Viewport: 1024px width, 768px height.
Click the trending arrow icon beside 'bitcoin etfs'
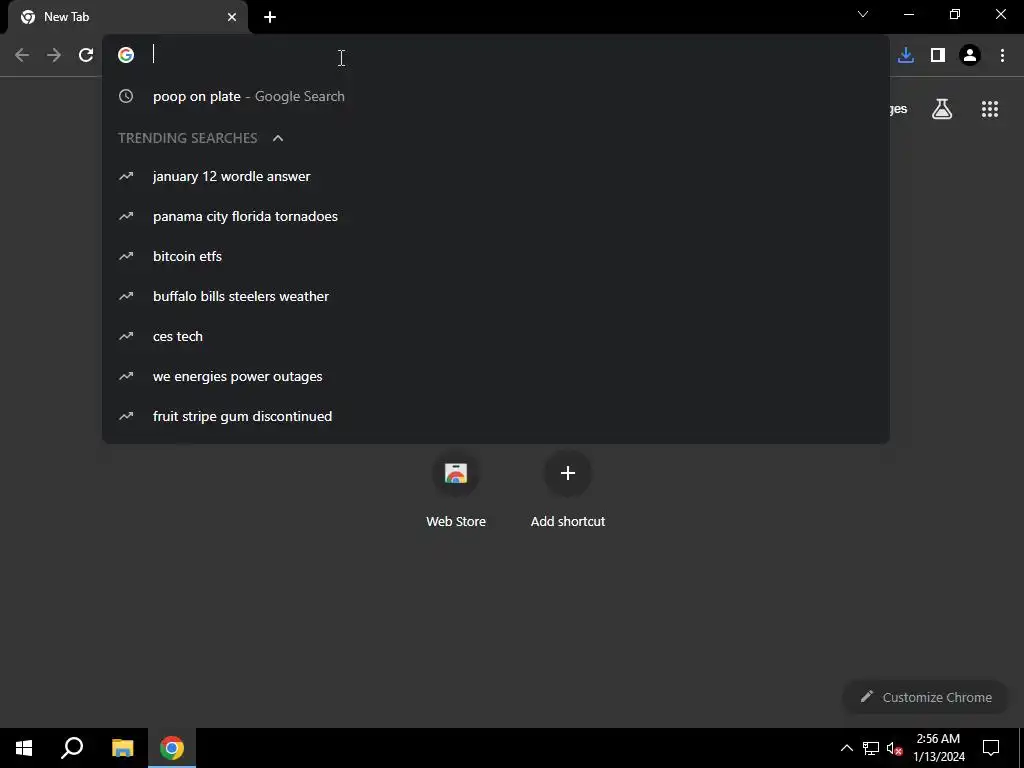click(126, 256)
